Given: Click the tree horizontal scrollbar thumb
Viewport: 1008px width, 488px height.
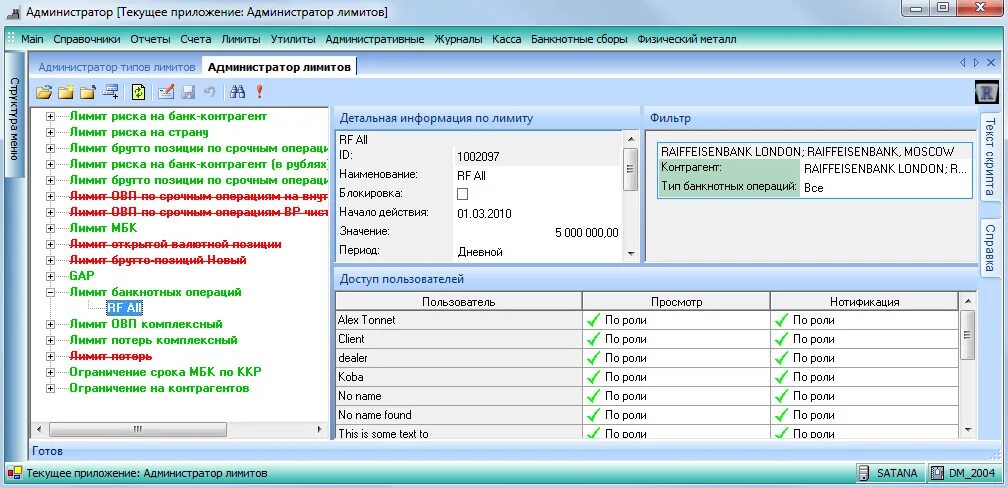Looking at the screenshot, I should [x=137, y=429].
